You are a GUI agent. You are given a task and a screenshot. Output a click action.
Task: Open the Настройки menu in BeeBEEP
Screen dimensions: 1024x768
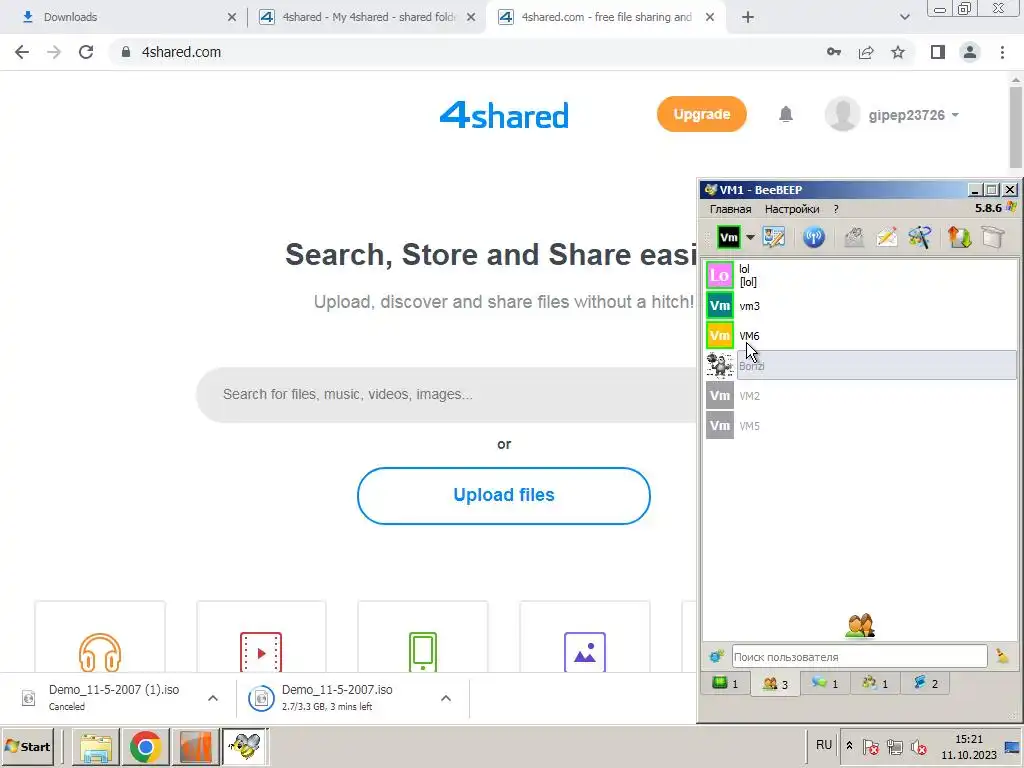pos(792,209)
